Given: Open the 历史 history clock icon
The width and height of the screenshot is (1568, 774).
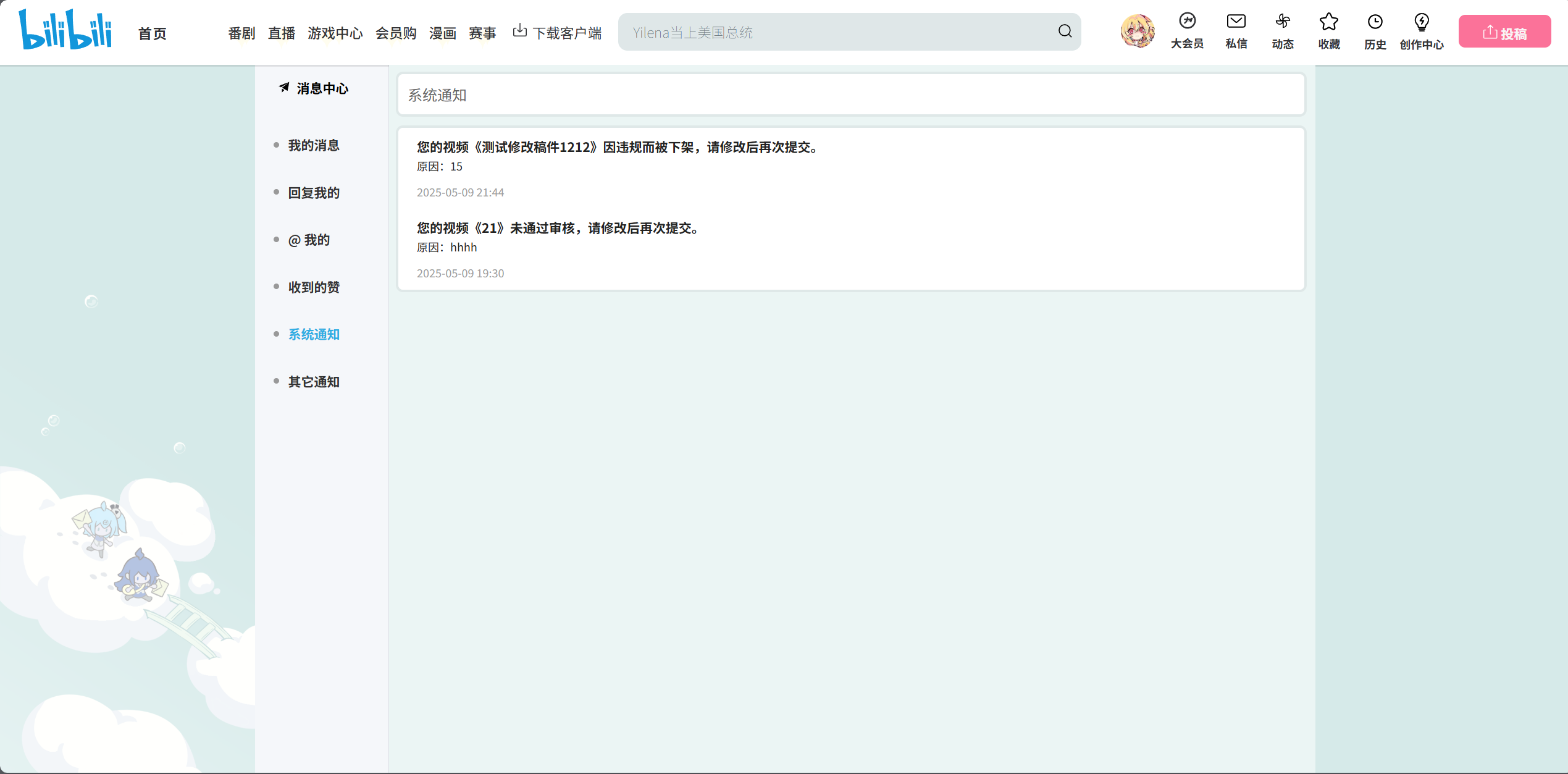Looking at the screenshot, I should 1375,22.
